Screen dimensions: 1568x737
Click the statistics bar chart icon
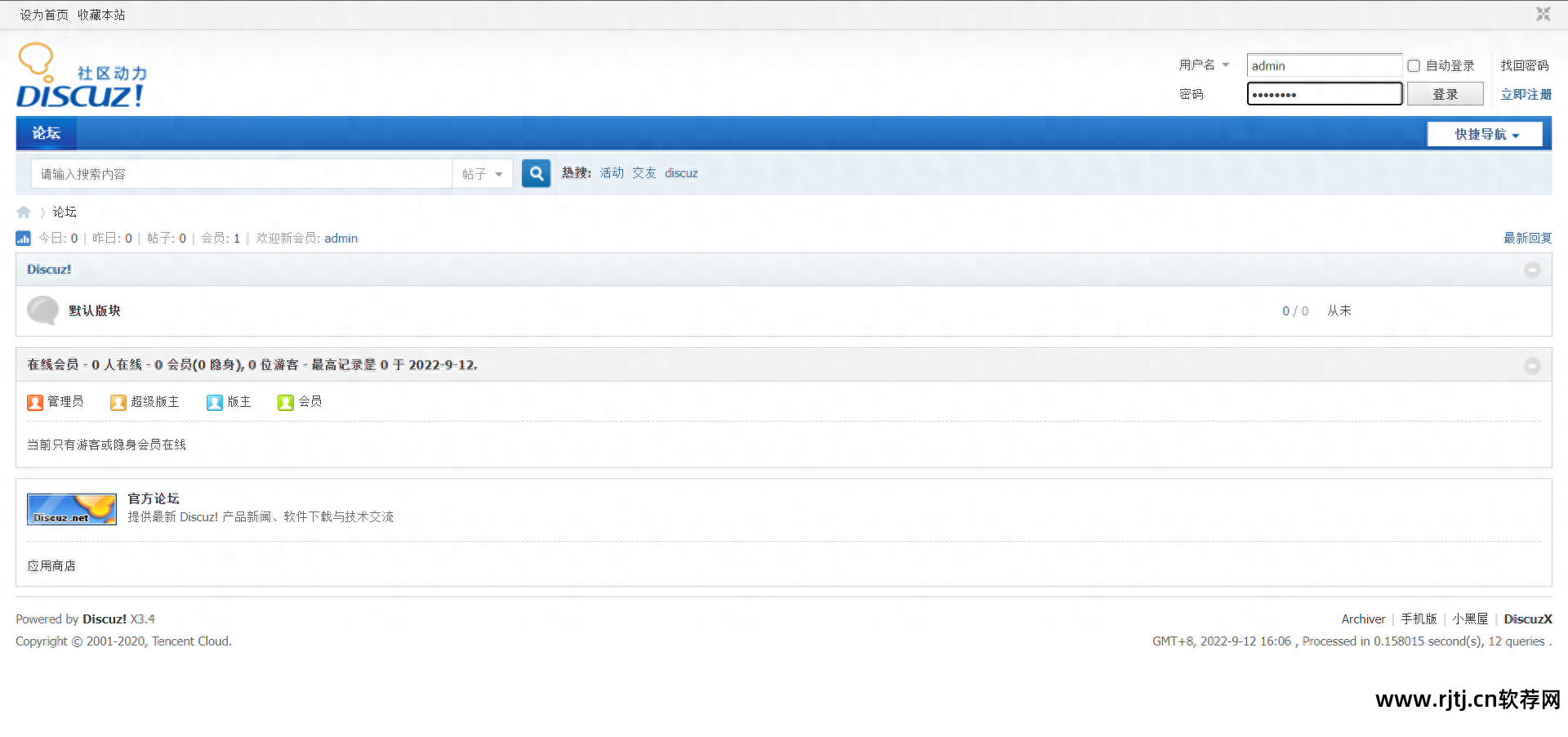(23, 239)
